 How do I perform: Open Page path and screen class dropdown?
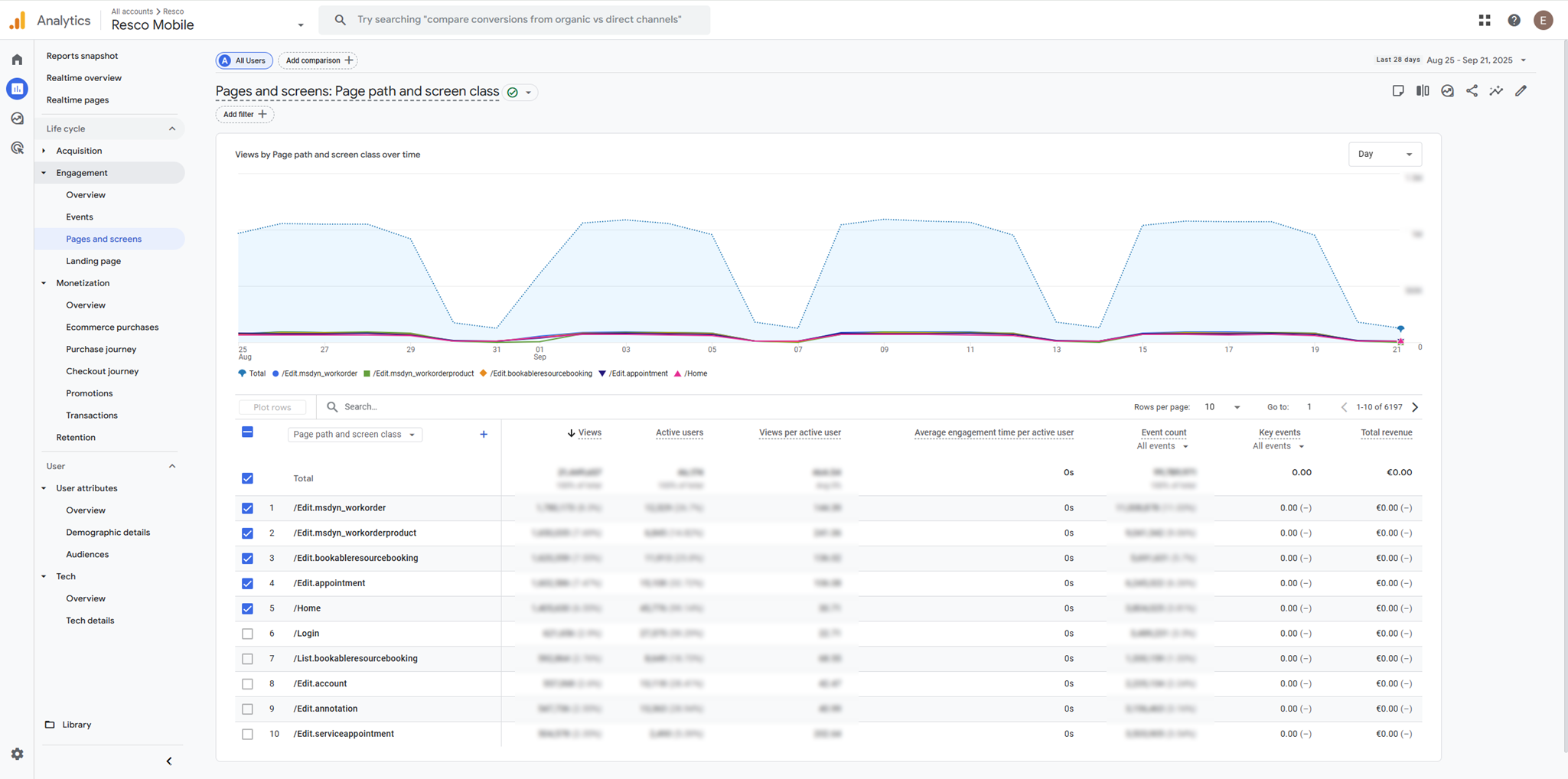point(354,435)
